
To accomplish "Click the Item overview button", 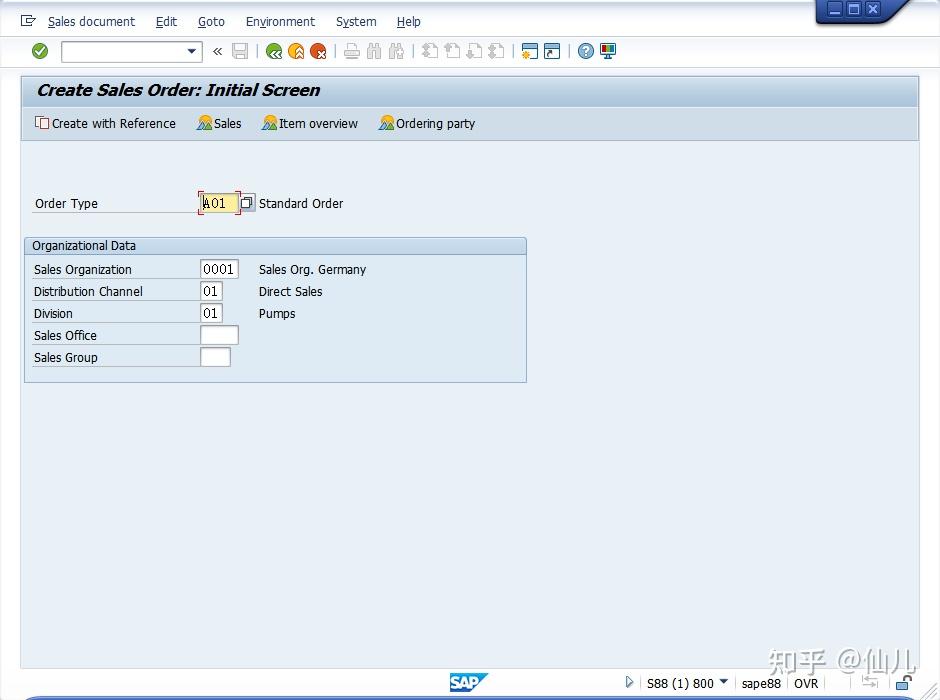I will [309, 123].
